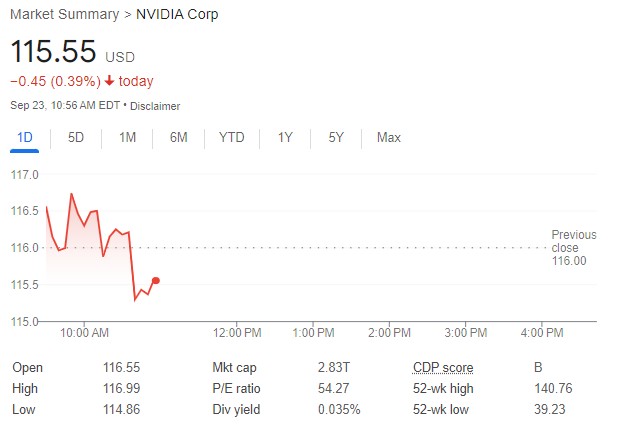621x428 pixels.
Task: Click the CDP score label
Action: point(443,367)
